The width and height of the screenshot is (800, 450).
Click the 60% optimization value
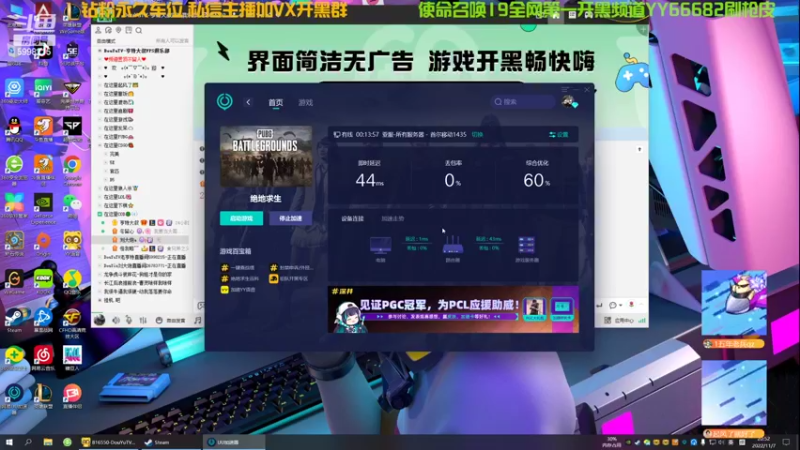536,180
